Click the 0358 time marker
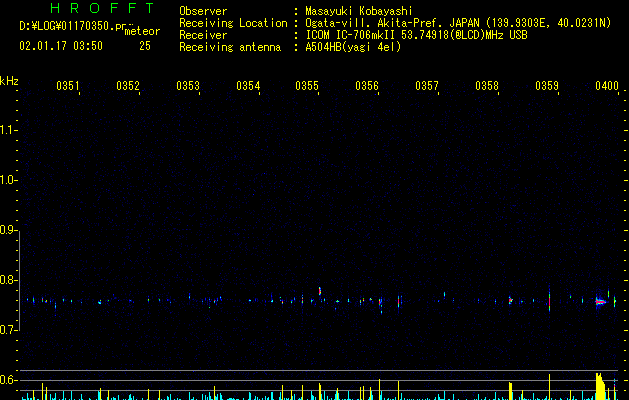Image resolution: width=629 pixels, height=400 pixels. click(487, 85)
